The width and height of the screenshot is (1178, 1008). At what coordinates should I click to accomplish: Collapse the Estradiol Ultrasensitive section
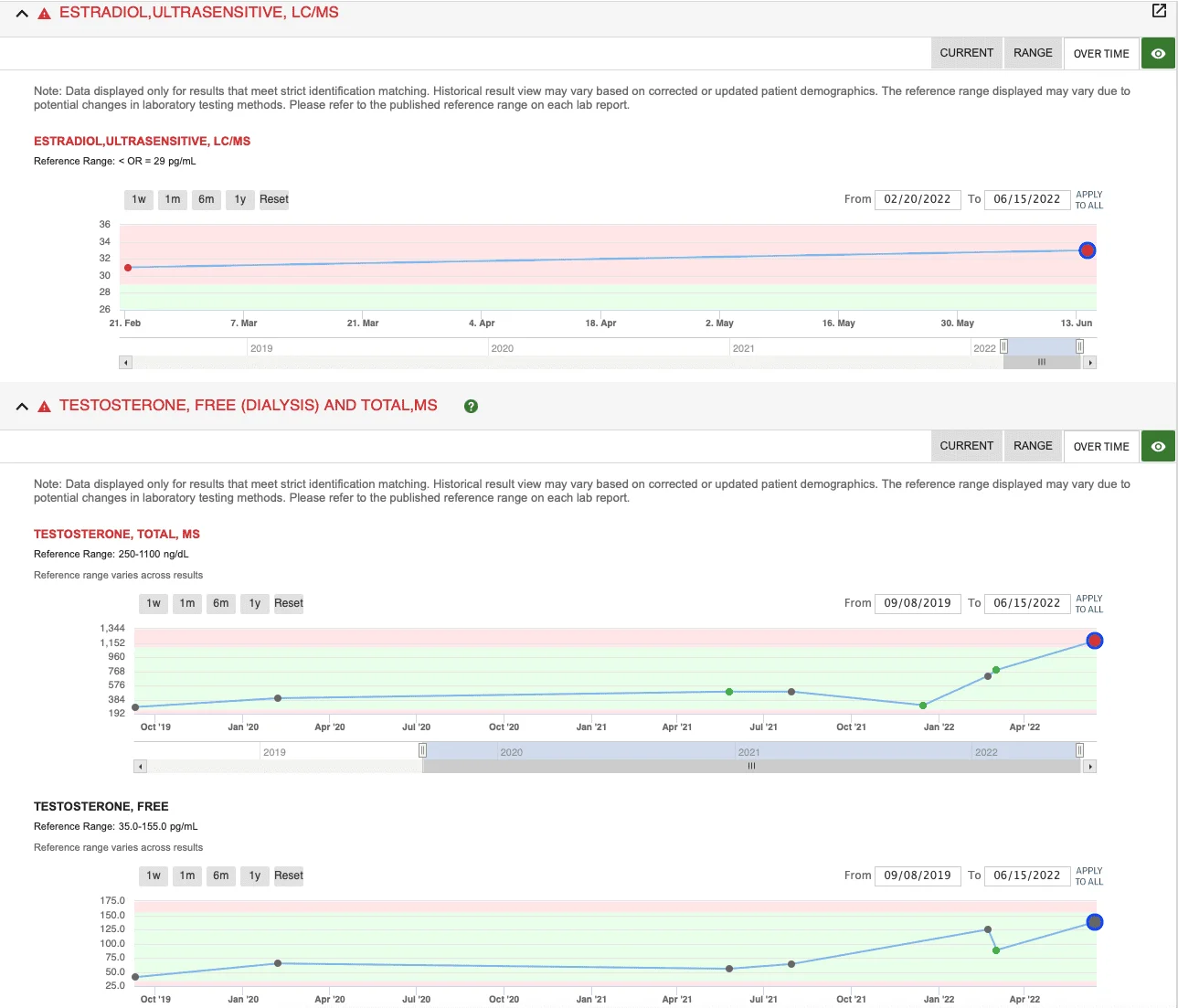22,14
